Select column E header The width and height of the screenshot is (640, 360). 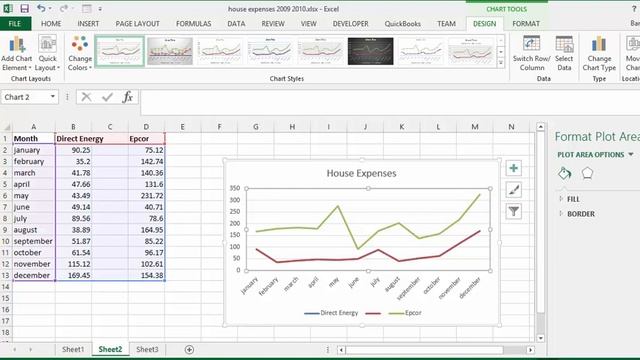point(182,127)
